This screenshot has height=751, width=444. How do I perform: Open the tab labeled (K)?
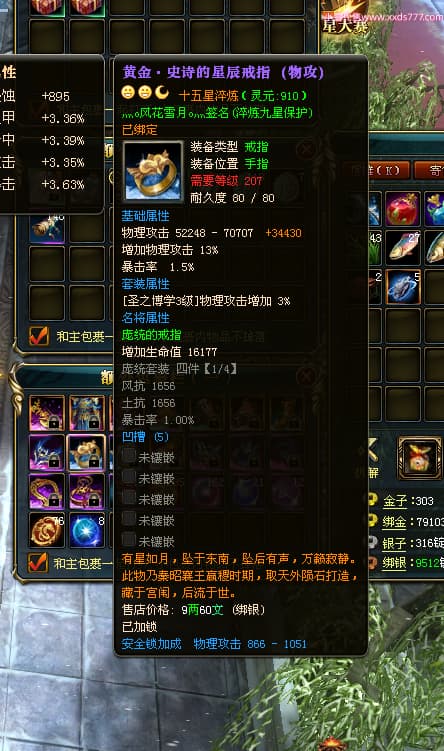tap(376, 171)
